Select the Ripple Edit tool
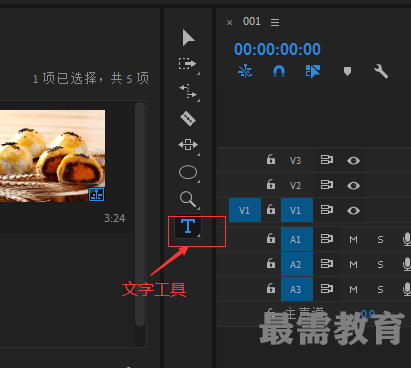 point(188,91)
